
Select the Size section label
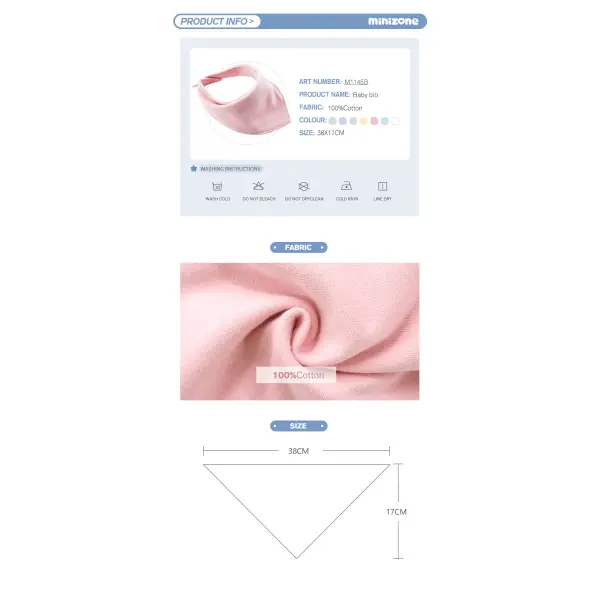(298, 426)
